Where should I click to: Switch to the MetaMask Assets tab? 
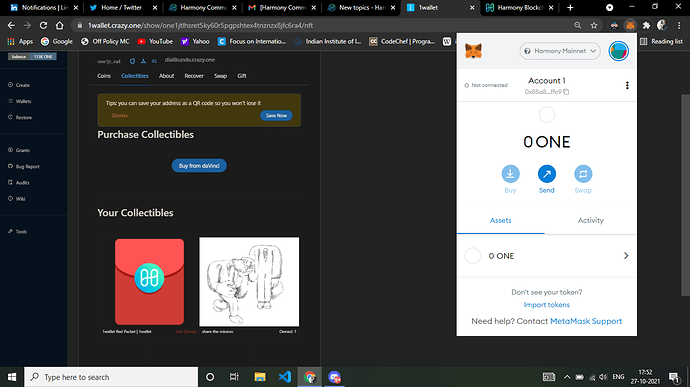[x=501, y=221]
